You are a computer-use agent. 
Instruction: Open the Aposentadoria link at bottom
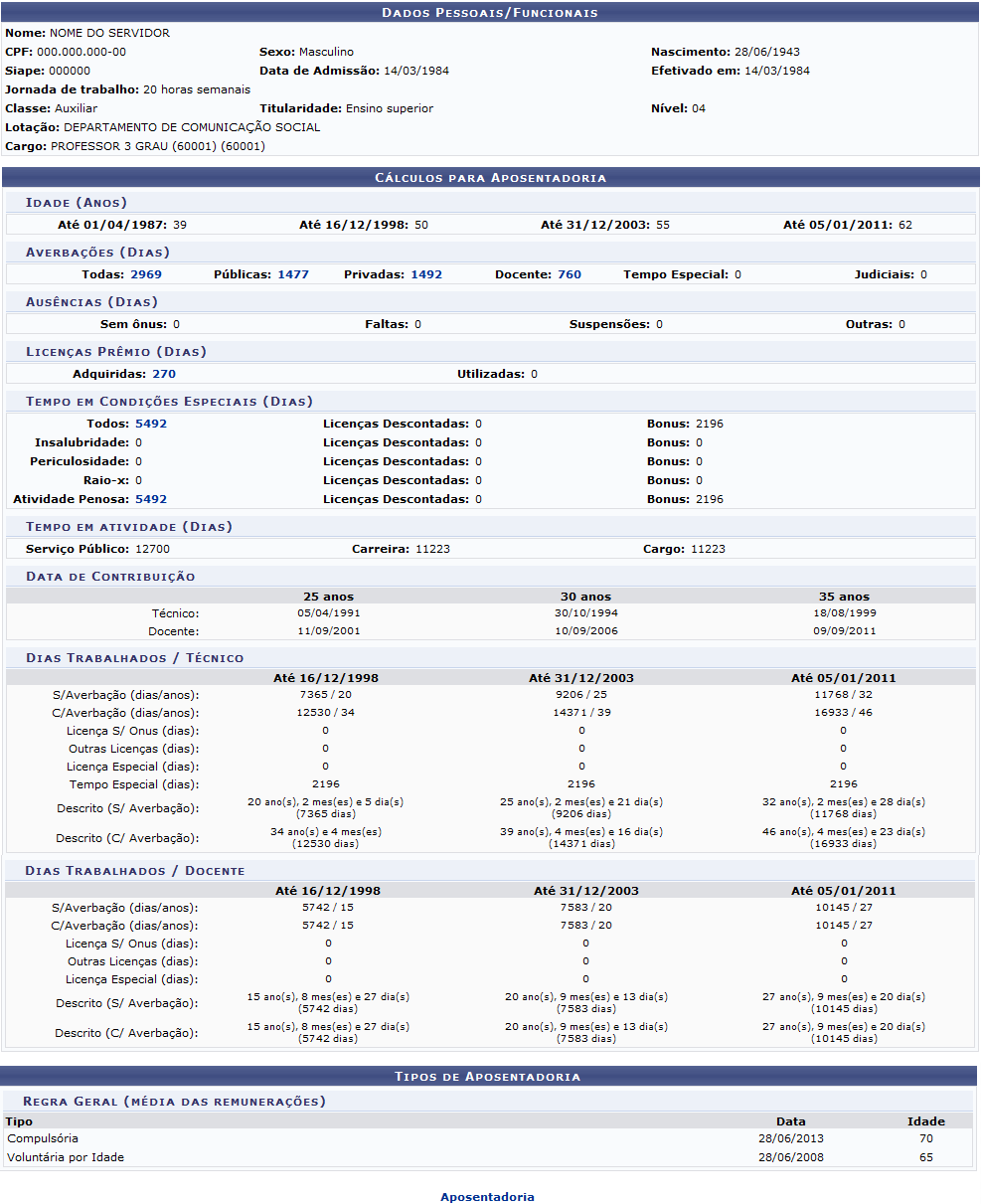coord(487,1197)
